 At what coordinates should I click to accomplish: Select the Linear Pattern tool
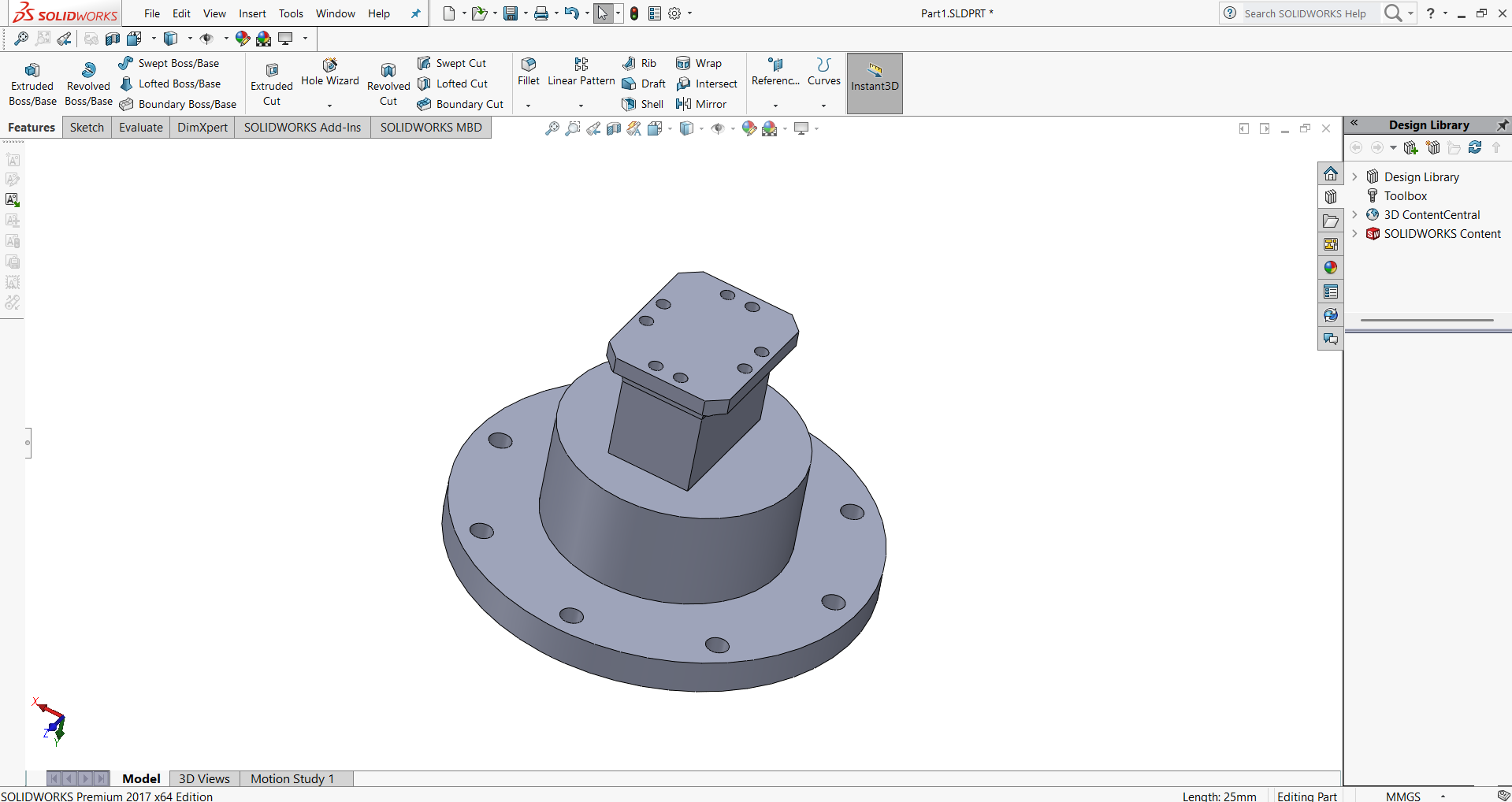(581, 72)
